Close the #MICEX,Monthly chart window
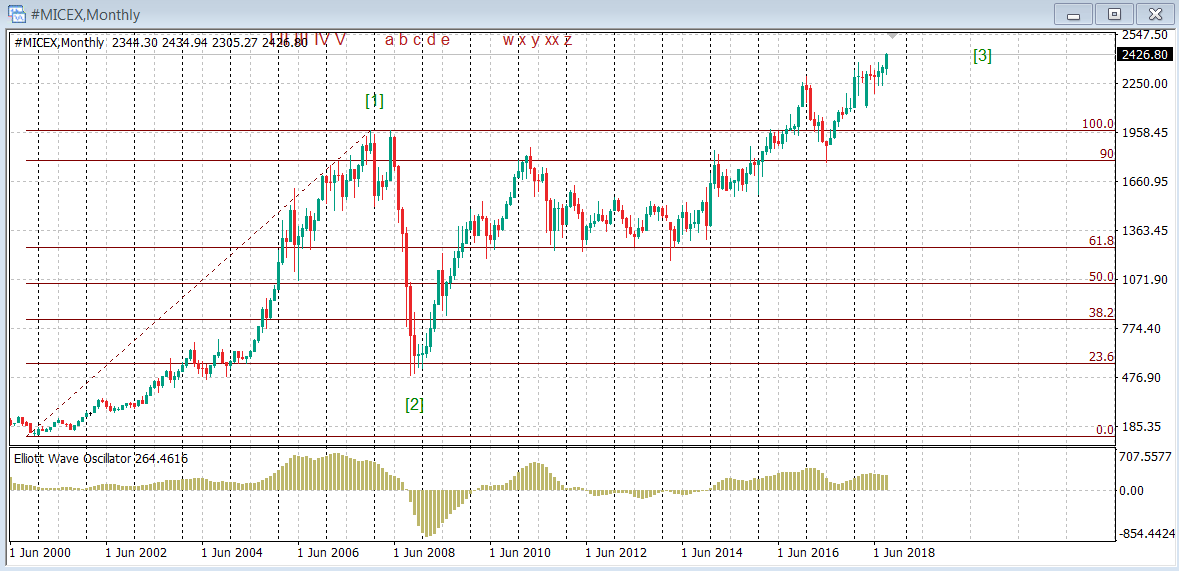The height and width of the screenshot is (571, 1179). pyautogui.click(x=1156, y=14)
